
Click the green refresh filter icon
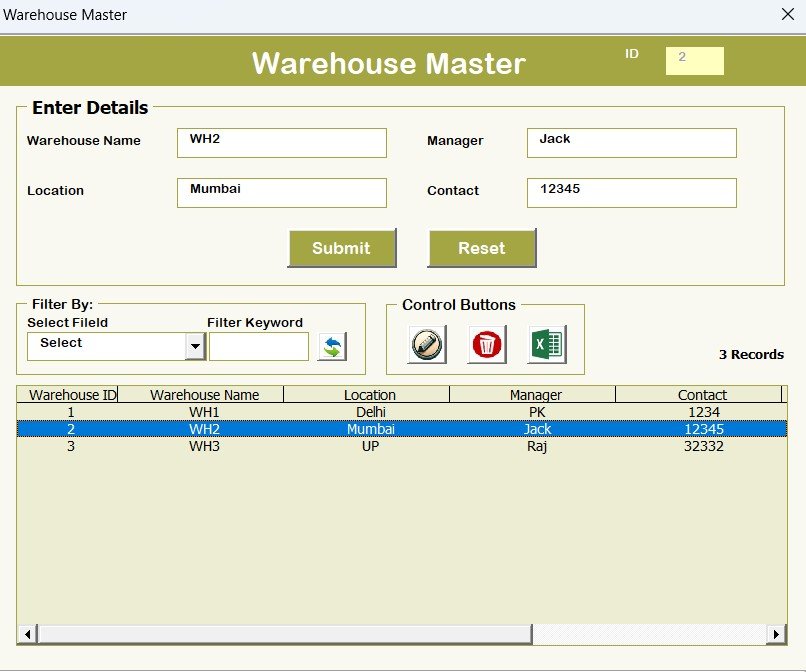(x=332, y=347)
